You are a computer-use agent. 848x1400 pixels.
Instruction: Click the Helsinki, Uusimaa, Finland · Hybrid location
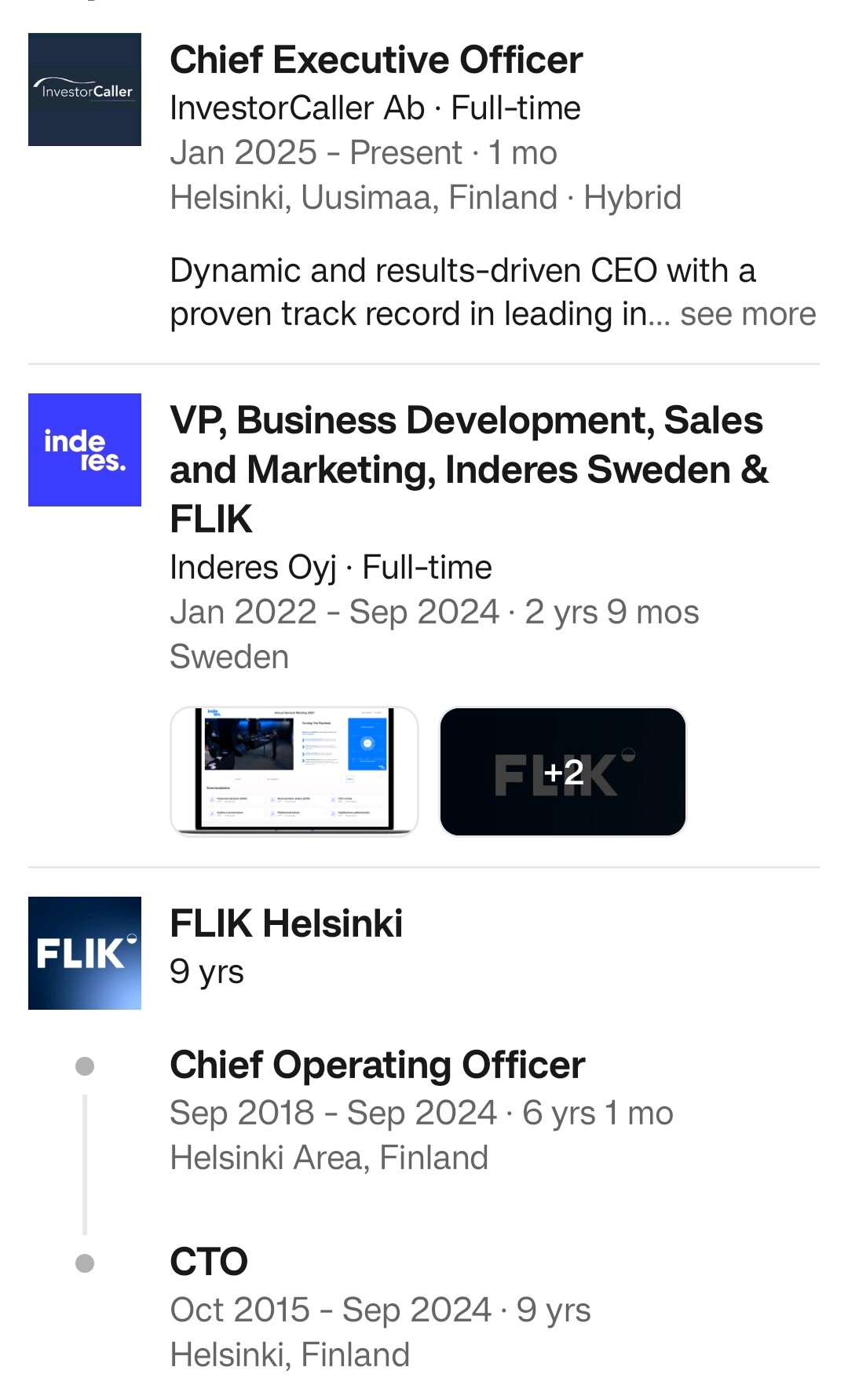(x=425, y=198)
